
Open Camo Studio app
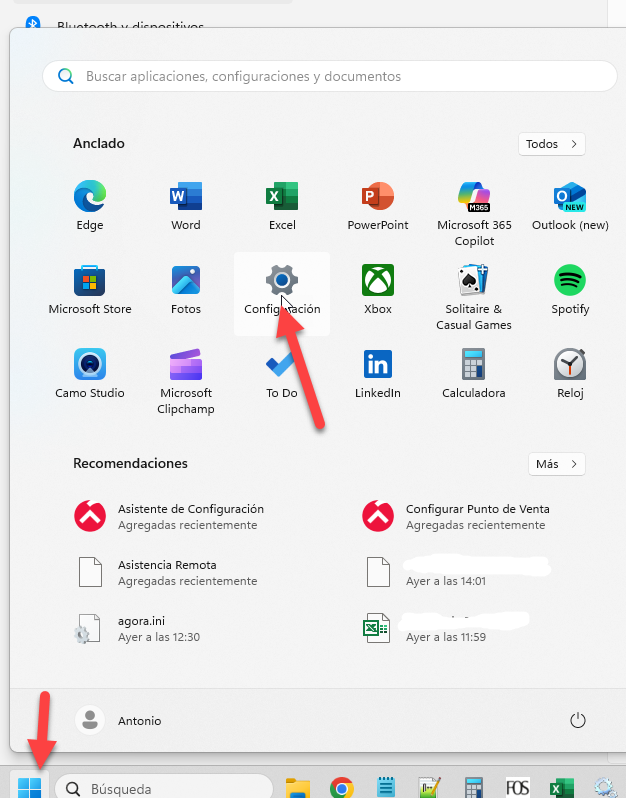pyautogui.click(x=90, y=374)
